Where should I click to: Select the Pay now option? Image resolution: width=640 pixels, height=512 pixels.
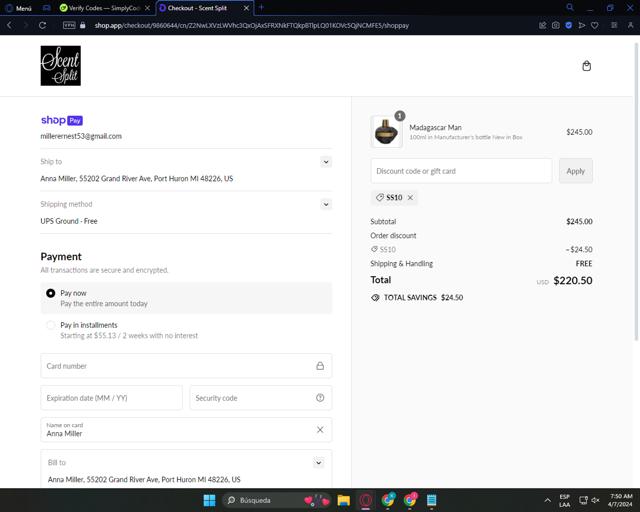click(x=186, y=298)
